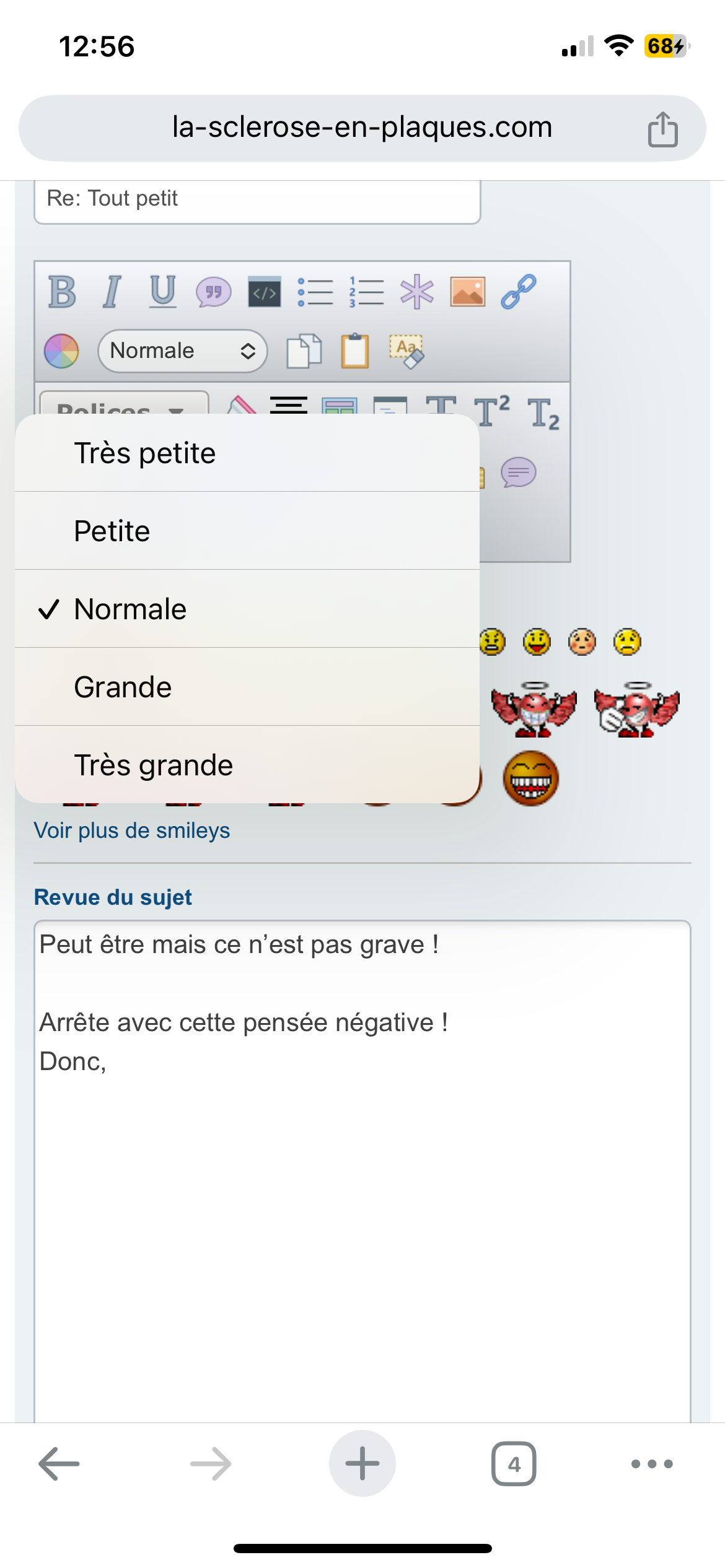Open the font color wheel
The height and width of the screenshot is (1568, 725).
point(61,351)
